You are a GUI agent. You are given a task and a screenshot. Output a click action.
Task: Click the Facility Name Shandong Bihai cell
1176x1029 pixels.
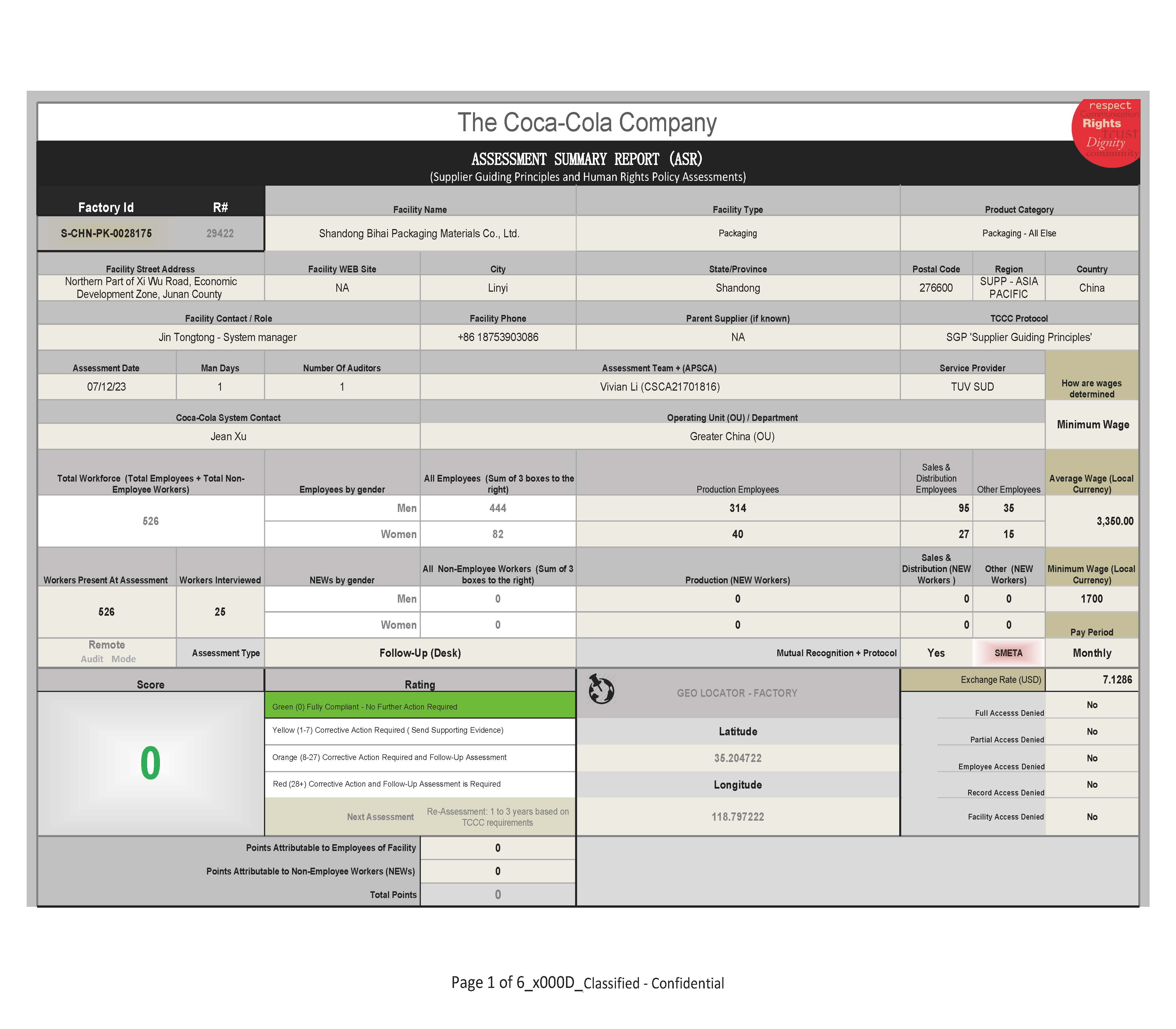[x=419, y=233]
